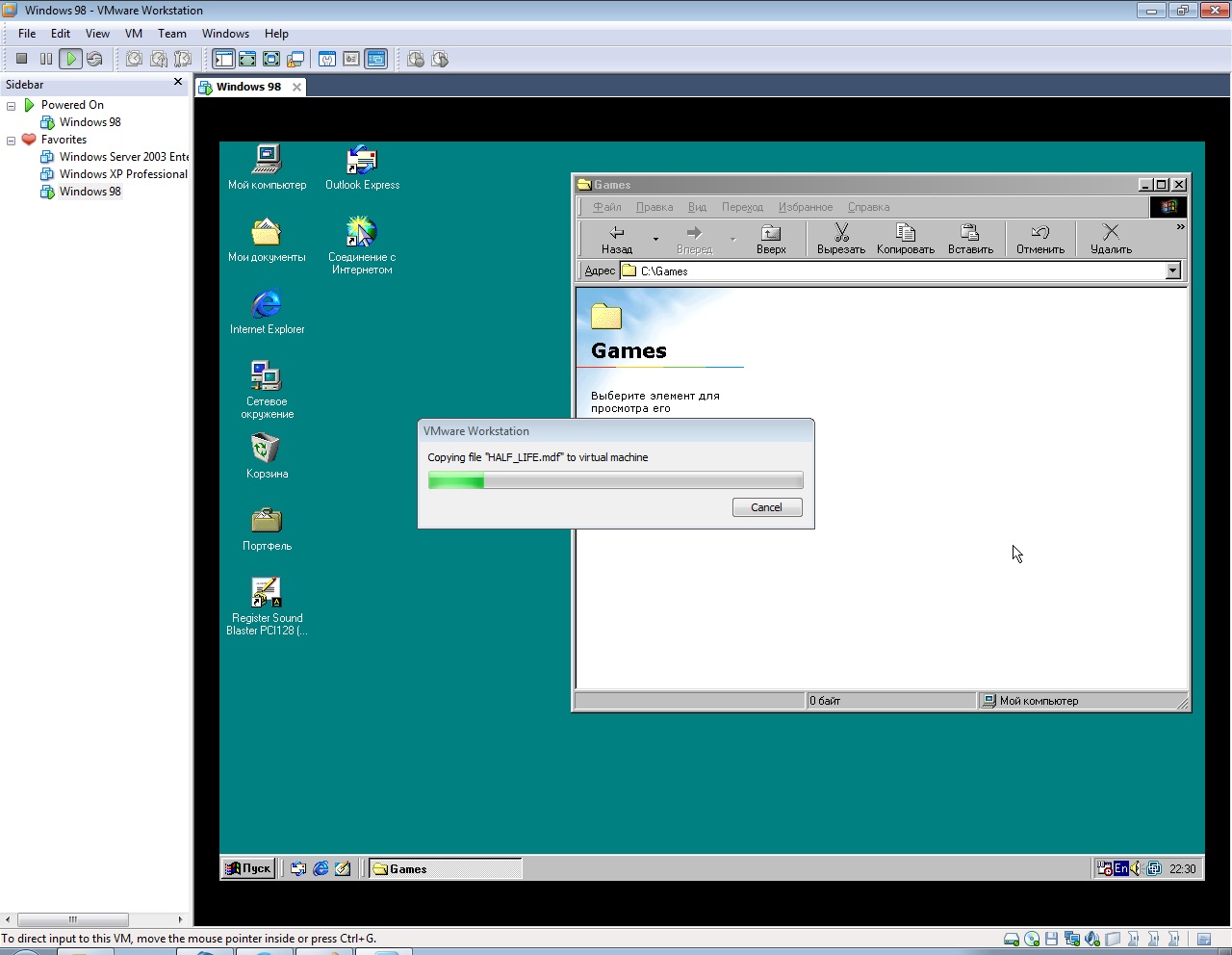Click the Пуск start button
Viewport: 1232px width, 955px height.
click(248, 868)
